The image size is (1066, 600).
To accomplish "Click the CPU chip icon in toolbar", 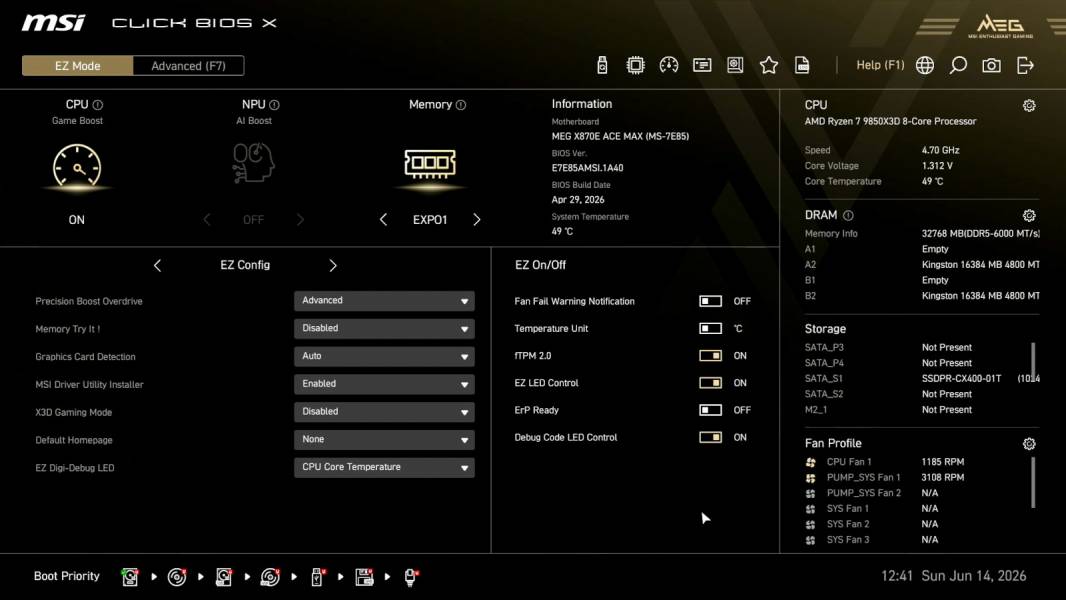I will pos(635,65).
